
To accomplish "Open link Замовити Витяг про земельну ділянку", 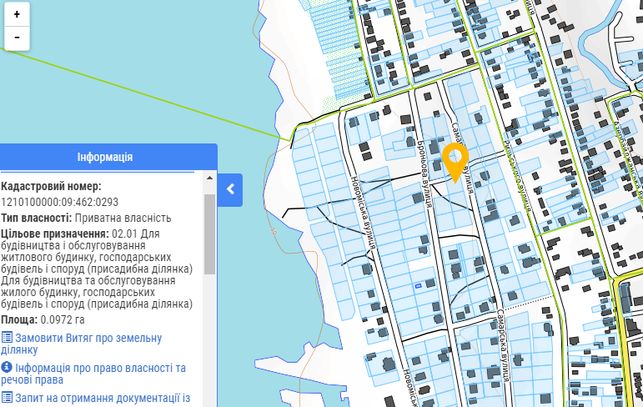I will pos(81,344).
